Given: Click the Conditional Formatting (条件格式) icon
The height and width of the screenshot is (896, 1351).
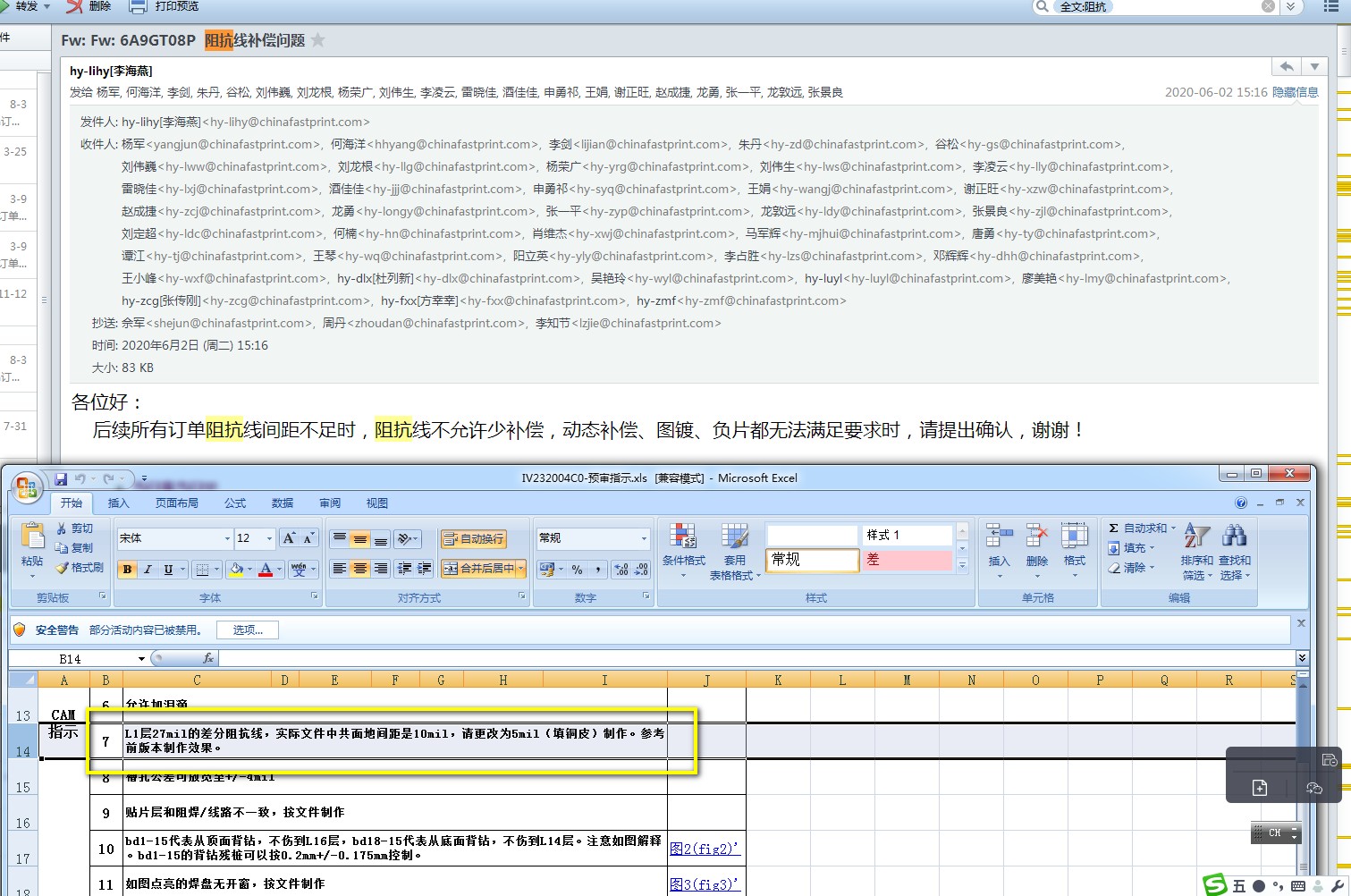Looking at the screenshot, I should pos(683,537).
